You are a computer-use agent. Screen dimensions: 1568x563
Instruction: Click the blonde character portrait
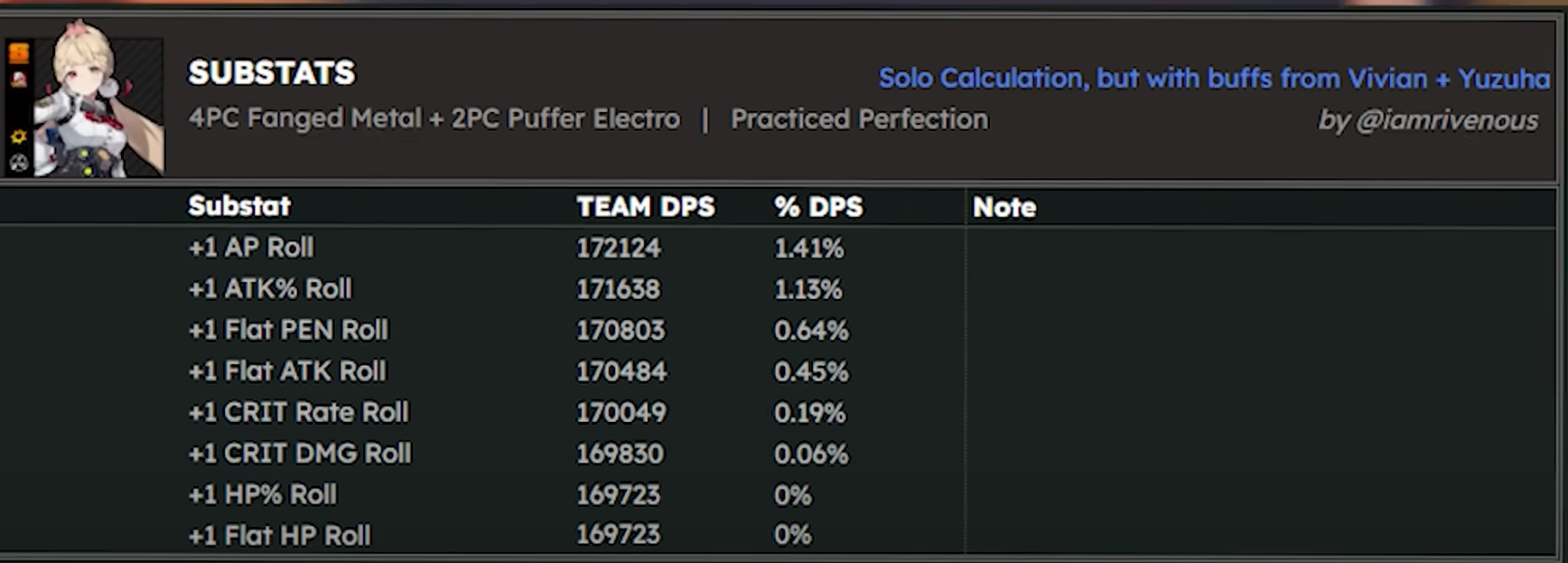click(99, 99)
